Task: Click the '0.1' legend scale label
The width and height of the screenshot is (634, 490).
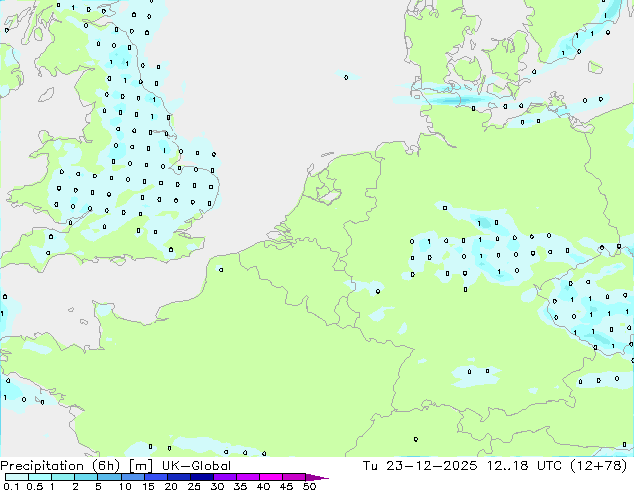Action: (x=11, y=486)
